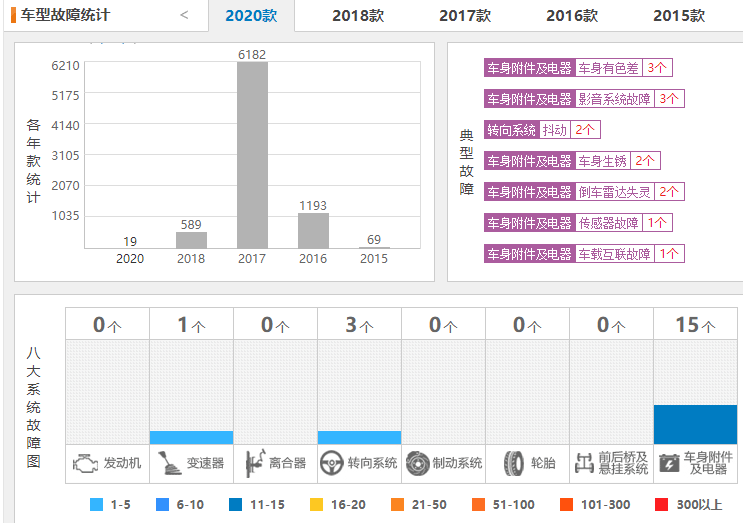The image size is (743, 523).
Task: Click the tire icon for 轮胎
Action: 514,463
